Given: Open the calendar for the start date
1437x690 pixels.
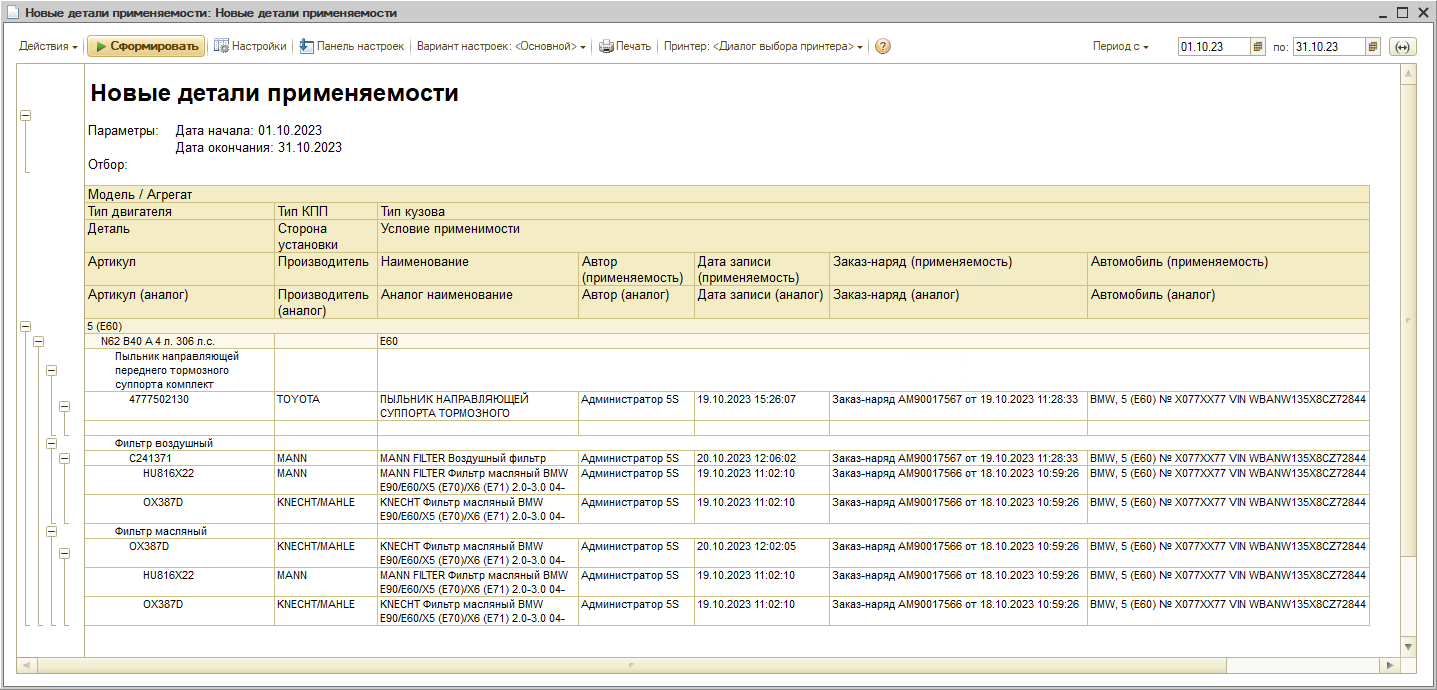Looking at the screenshot, I should [1259, 46].
